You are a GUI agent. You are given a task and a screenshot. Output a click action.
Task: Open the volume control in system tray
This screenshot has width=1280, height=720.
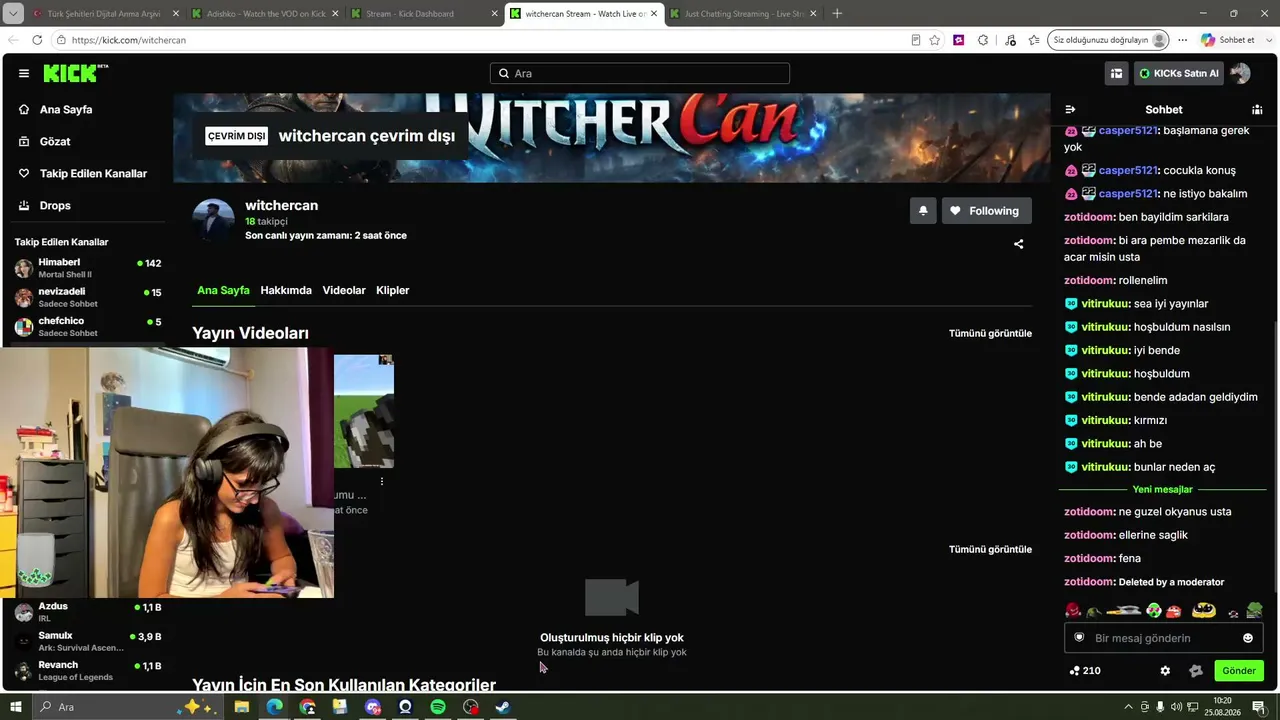(x=1176, y=707)
